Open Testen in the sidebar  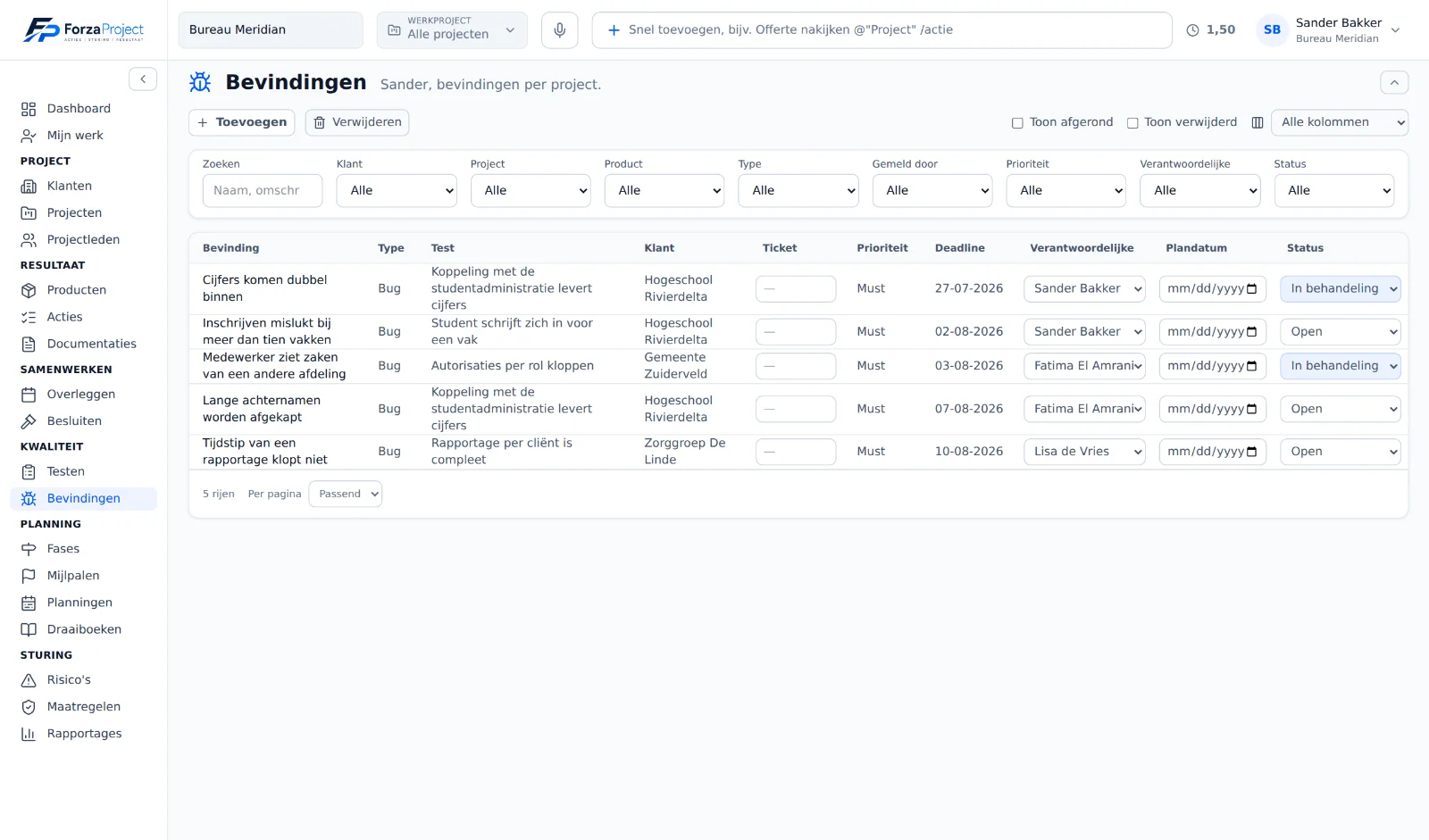pyautogui.click(x=84, y=471)
